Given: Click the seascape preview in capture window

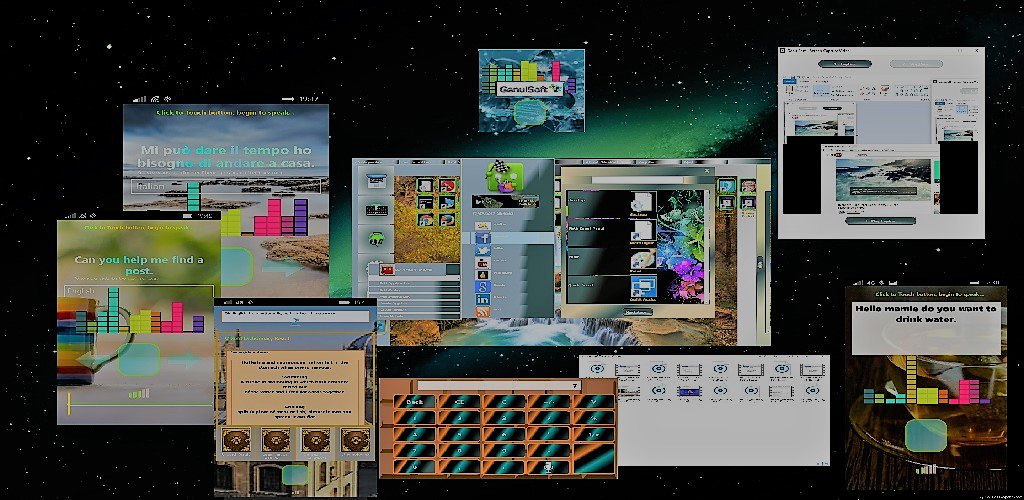Looking at the screenshot, I should [x=883, y=178].
